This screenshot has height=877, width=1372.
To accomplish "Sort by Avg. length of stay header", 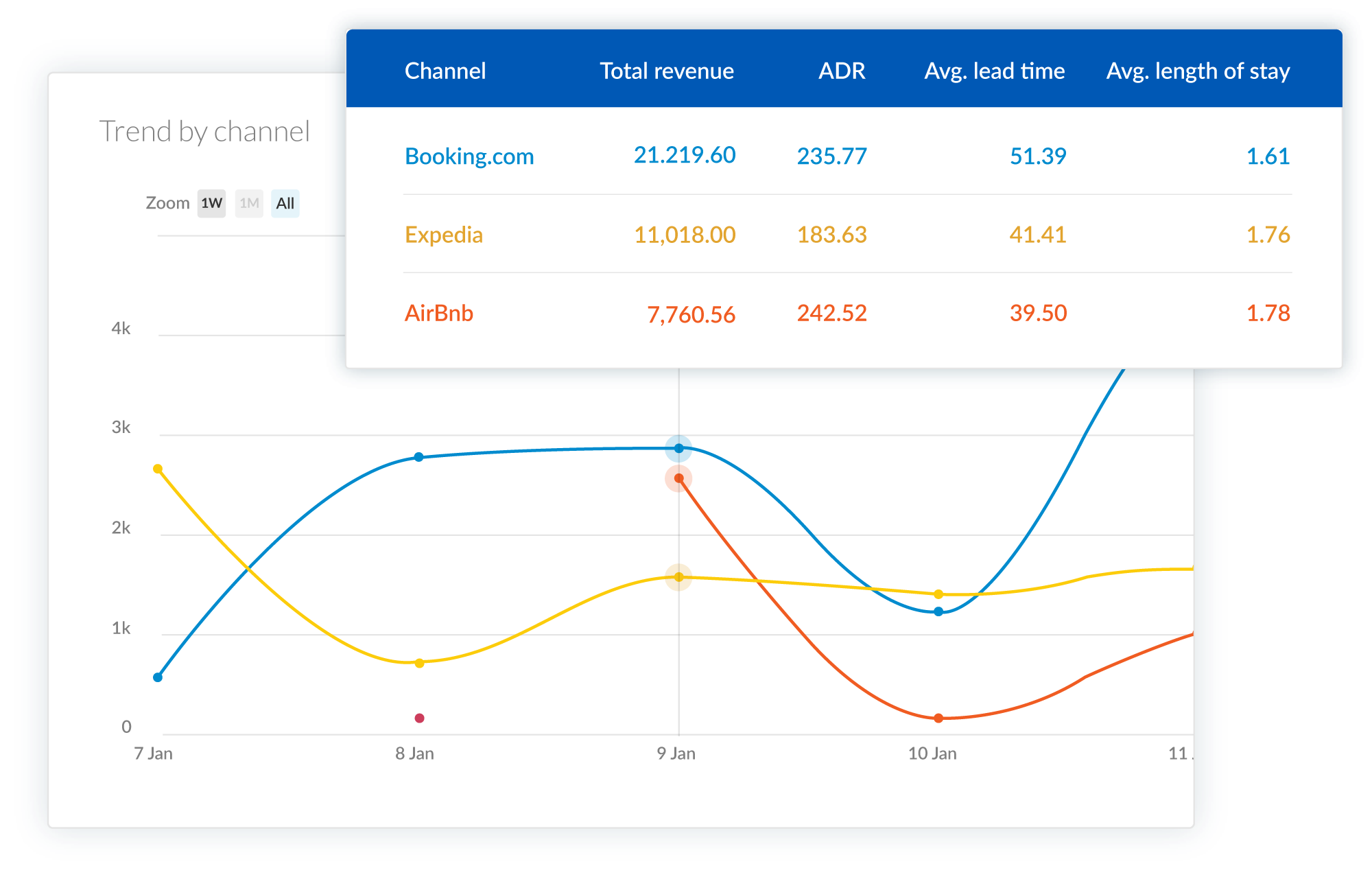I will (x=1198, y=71).
